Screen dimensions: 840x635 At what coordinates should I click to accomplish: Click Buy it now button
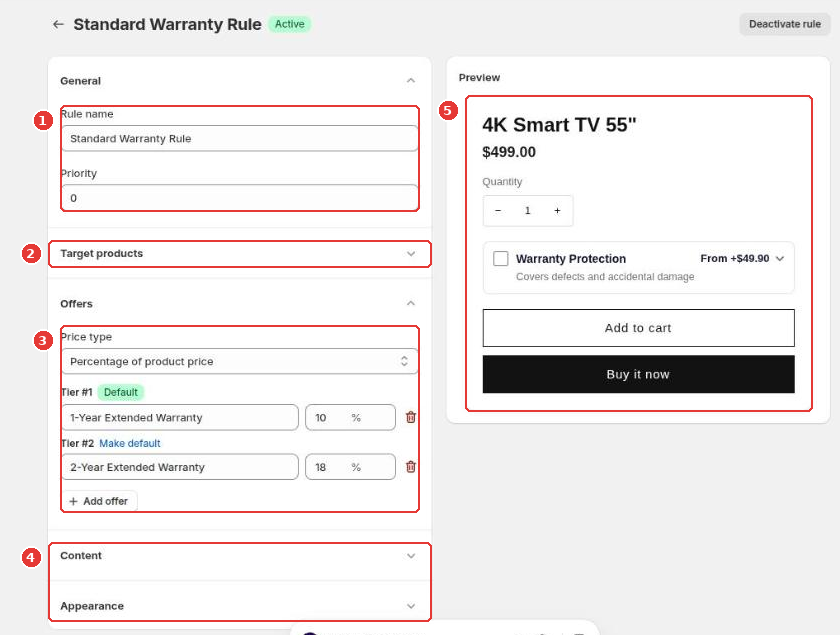pos(638,374)
